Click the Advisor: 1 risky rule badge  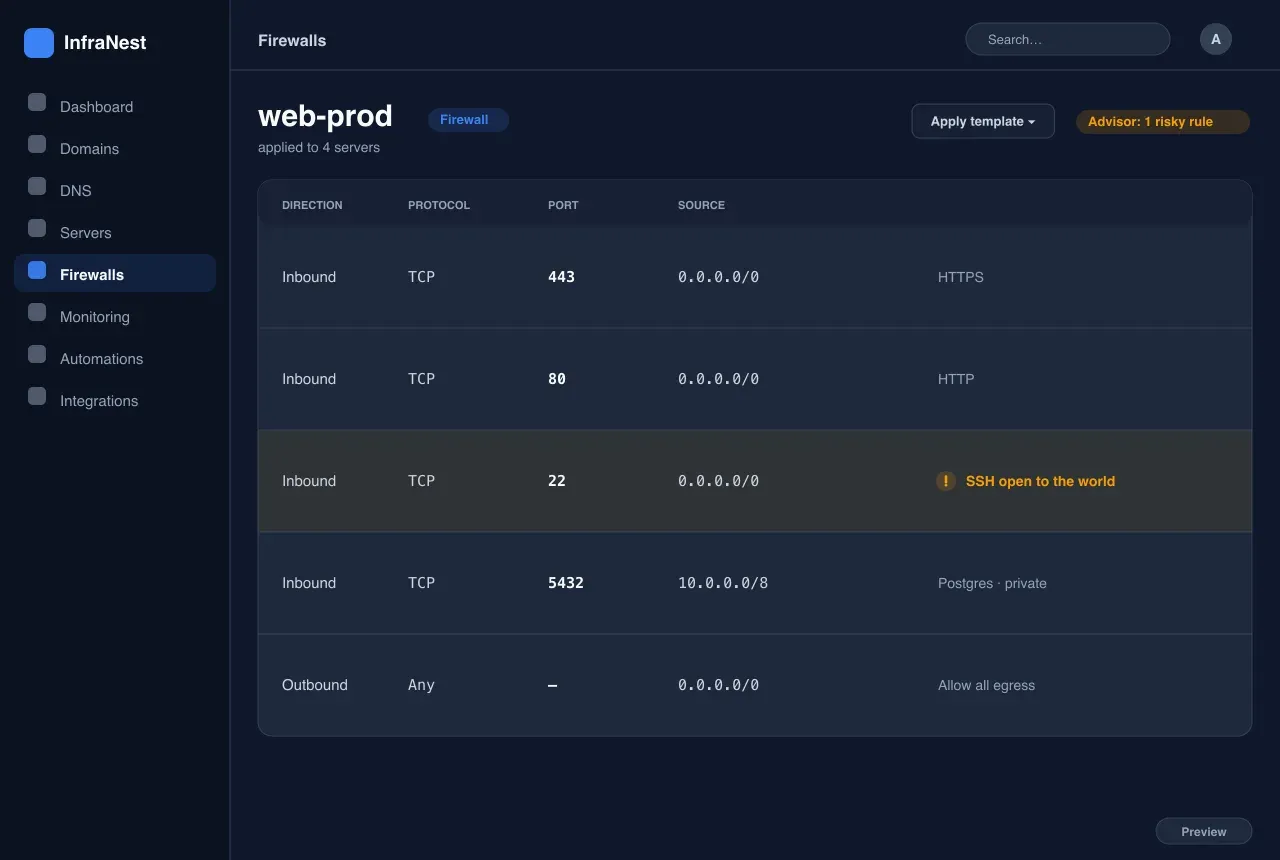pyautogui.click(x=1163, y=121)
